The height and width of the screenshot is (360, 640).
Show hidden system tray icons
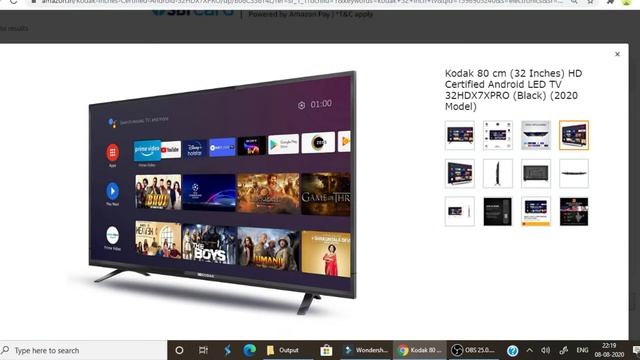click(529, 350)
